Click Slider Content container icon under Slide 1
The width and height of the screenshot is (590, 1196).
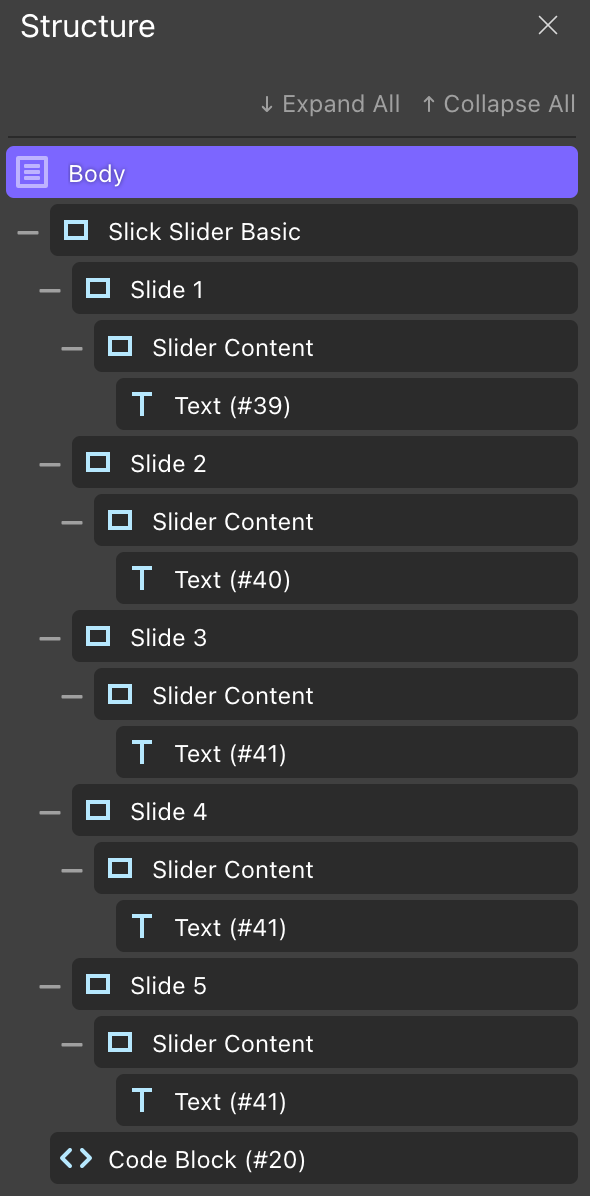click(120, 345)
